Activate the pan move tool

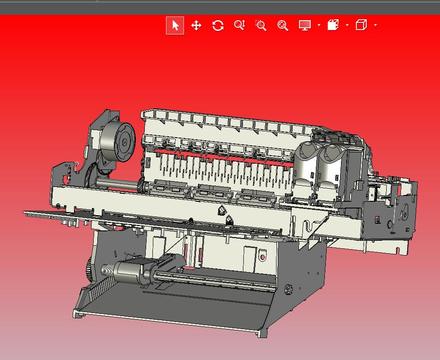[x=196, y=25]
